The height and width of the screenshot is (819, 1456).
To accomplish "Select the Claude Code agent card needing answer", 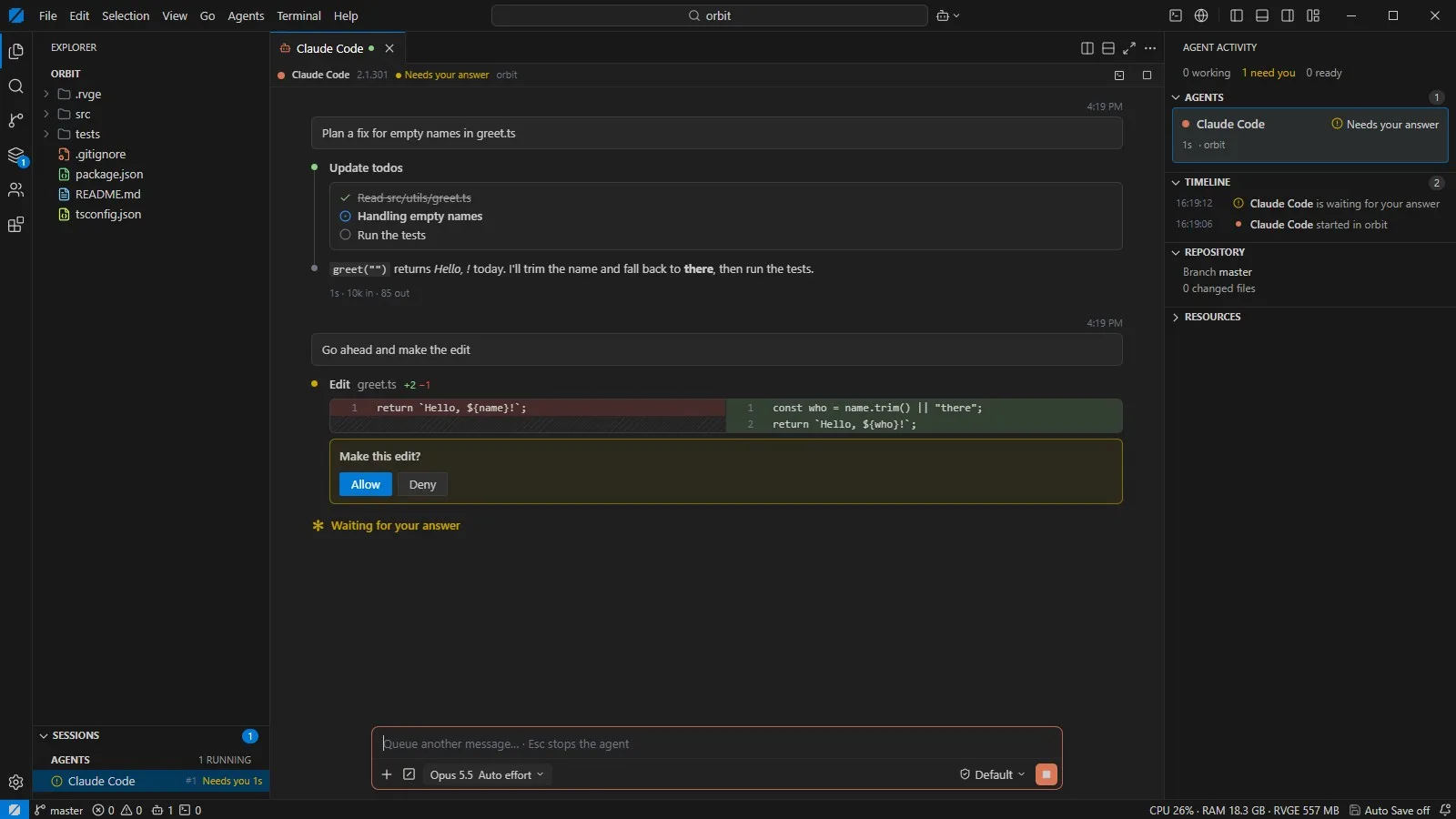I will [x=1310, y=134].
